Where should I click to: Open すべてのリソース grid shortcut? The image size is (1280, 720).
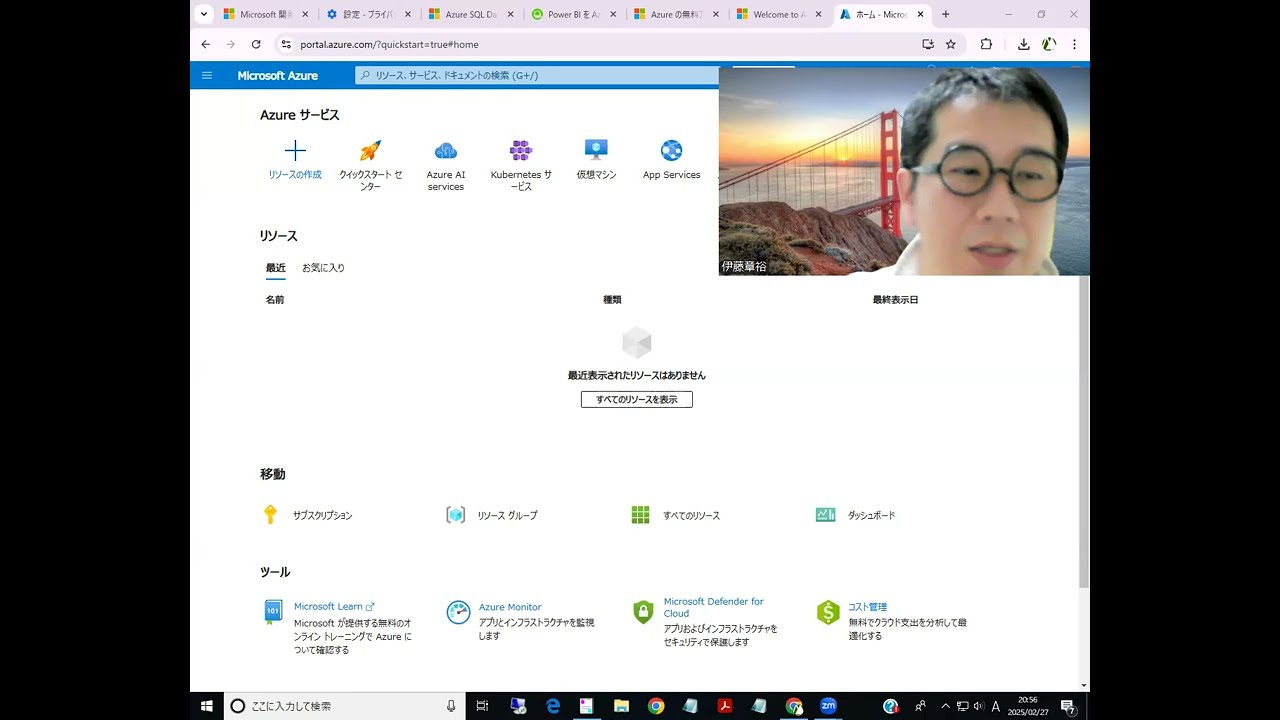coord(641,515)
